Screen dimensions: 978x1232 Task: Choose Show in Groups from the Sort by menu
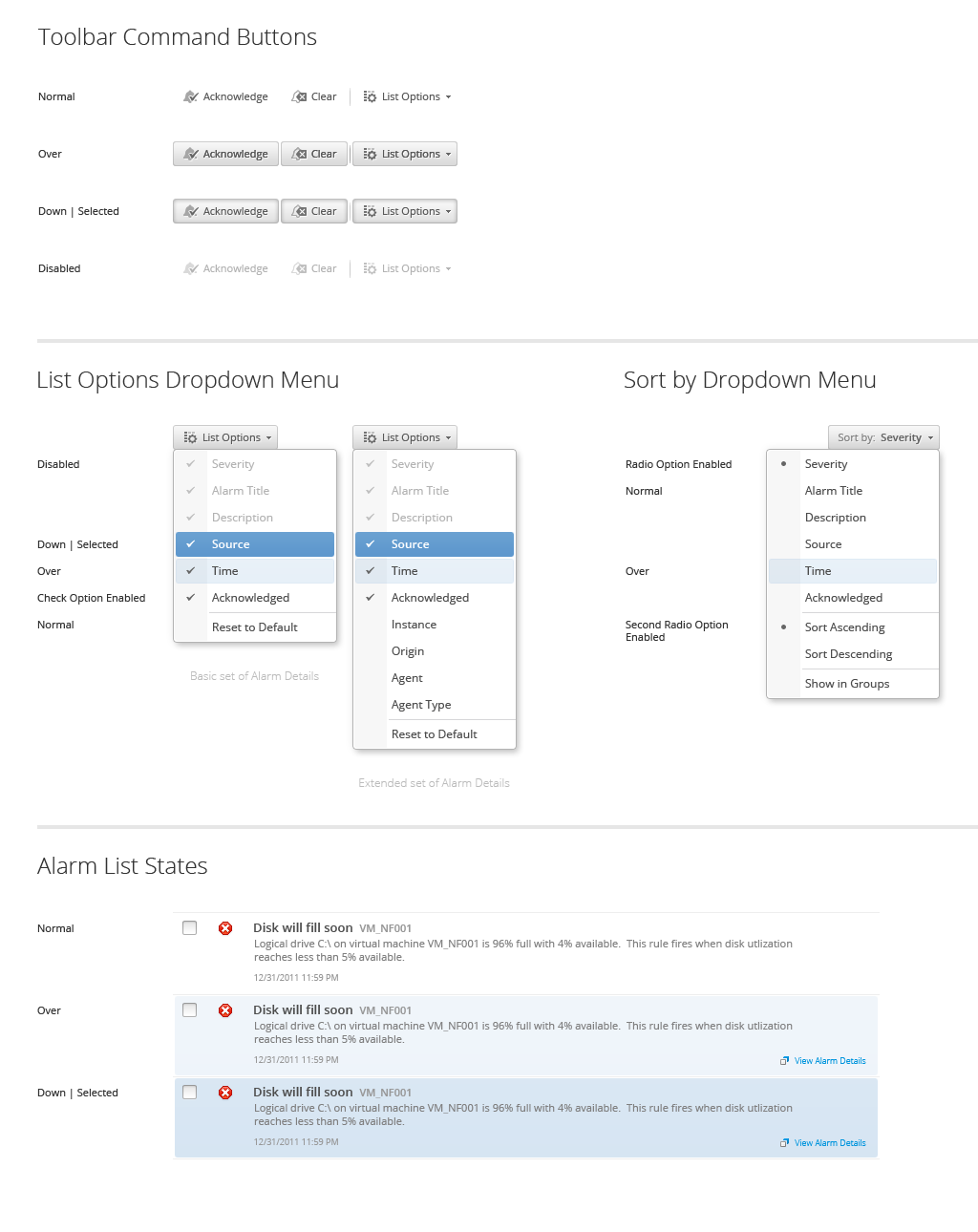click(846, 684)
